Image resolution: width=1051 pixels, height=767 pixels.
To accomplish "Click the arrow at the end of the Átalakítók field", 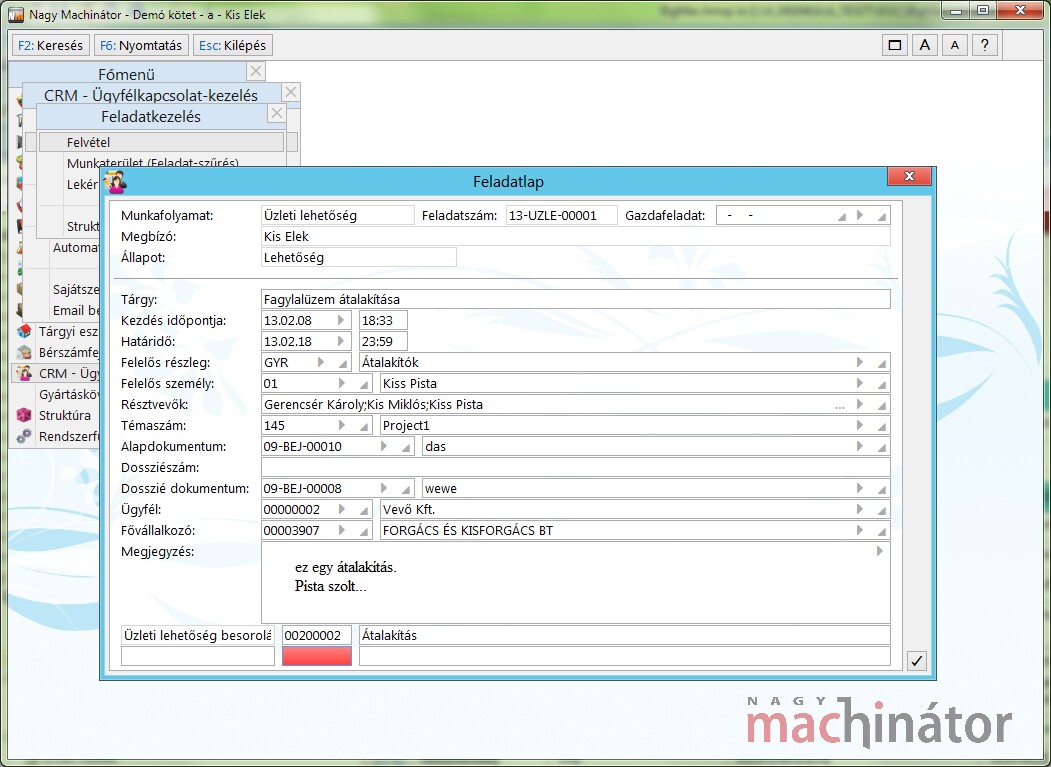I will [860, 362].
